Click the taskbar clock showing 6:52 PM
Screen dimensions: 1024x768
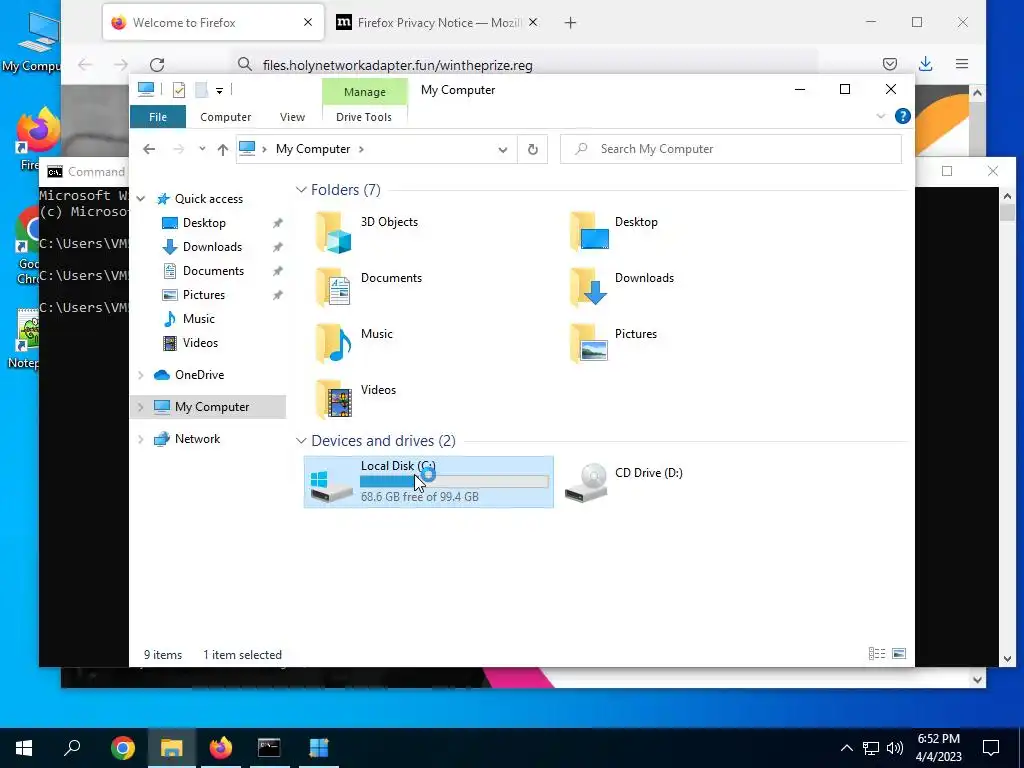click(x=938, y=748)
